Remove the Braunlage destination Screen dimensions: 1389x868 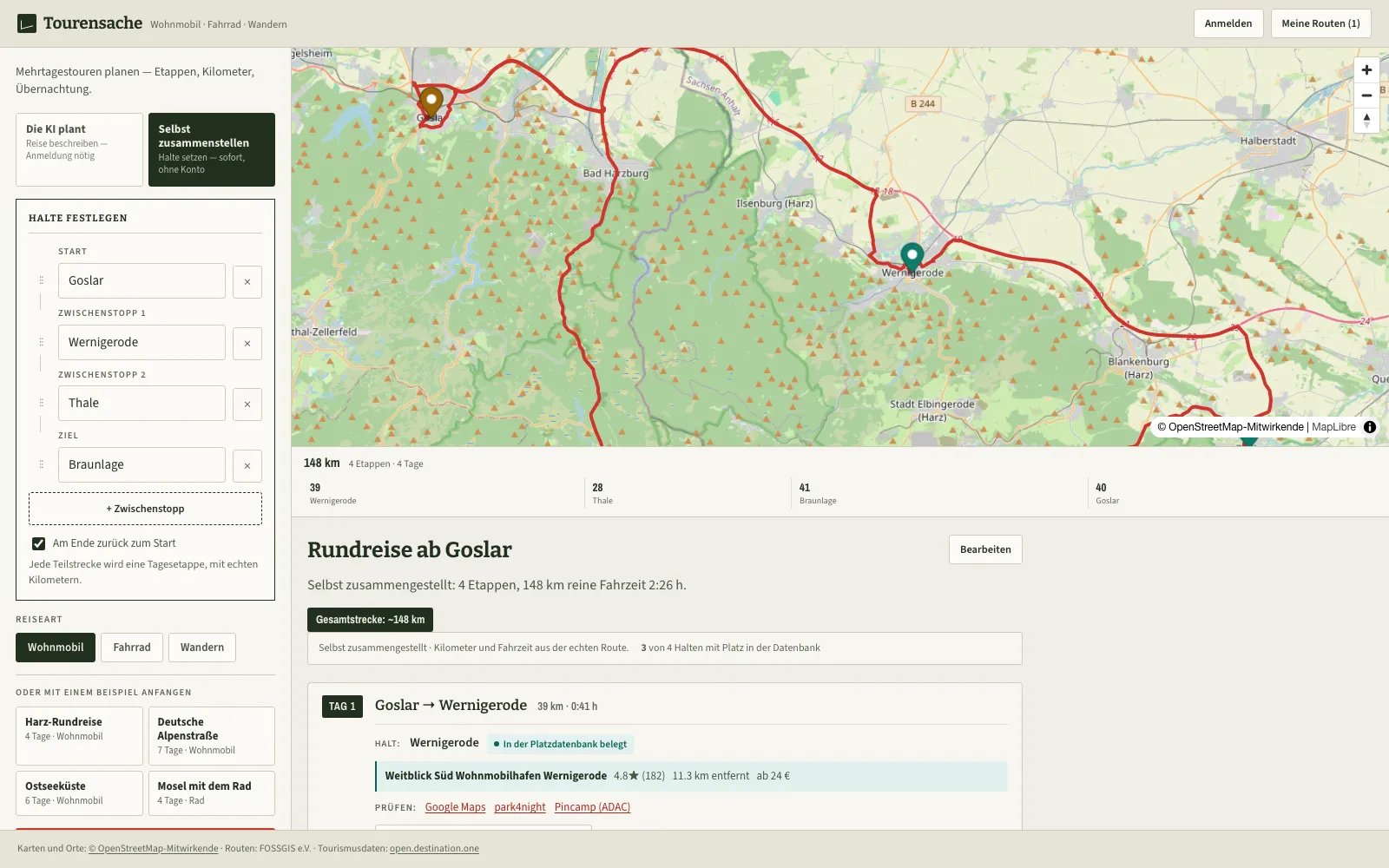(x=247, y=465)
